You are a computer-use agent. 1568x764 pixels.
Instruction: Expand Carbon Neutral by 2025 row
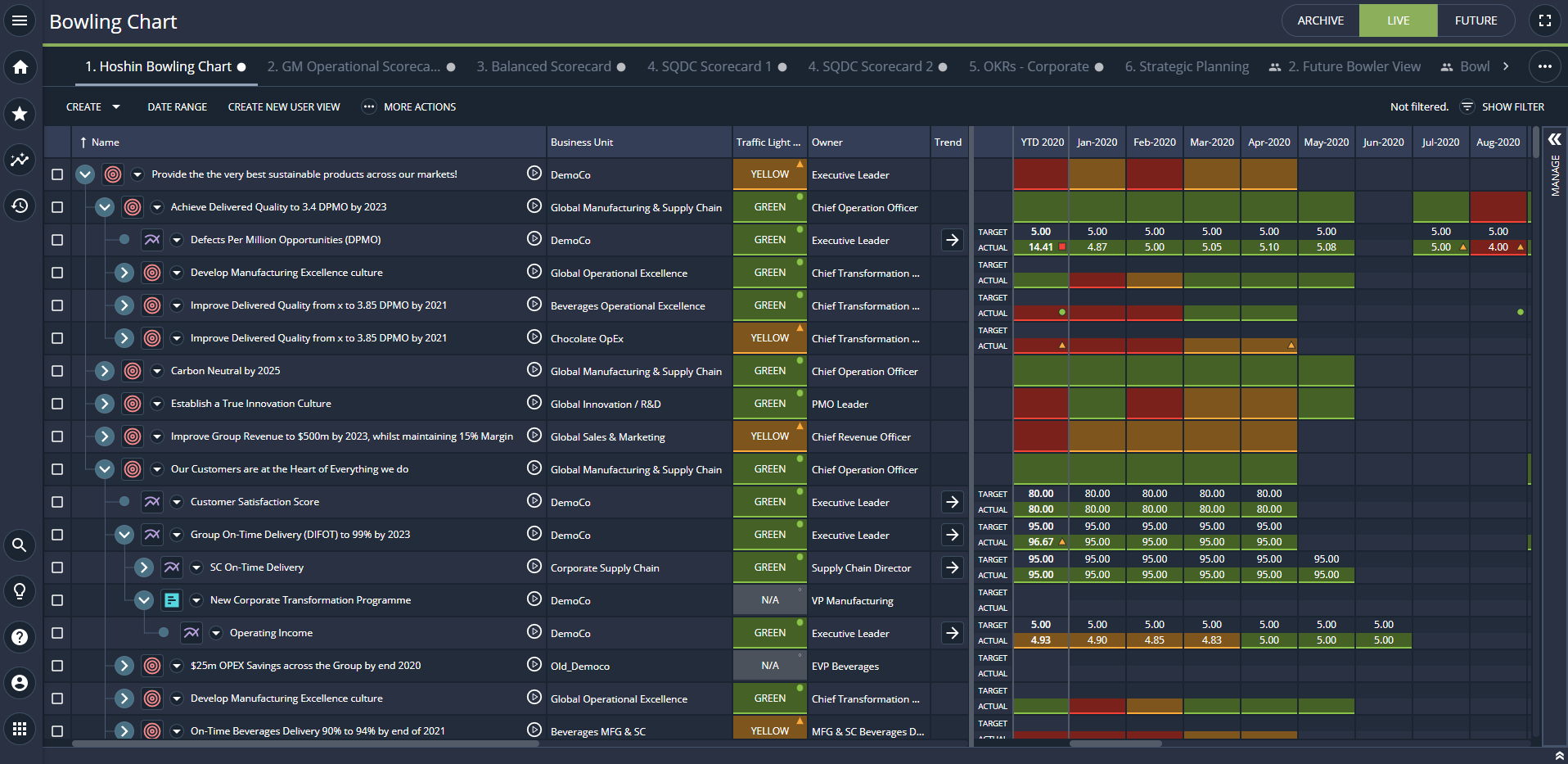click(104, 371)
